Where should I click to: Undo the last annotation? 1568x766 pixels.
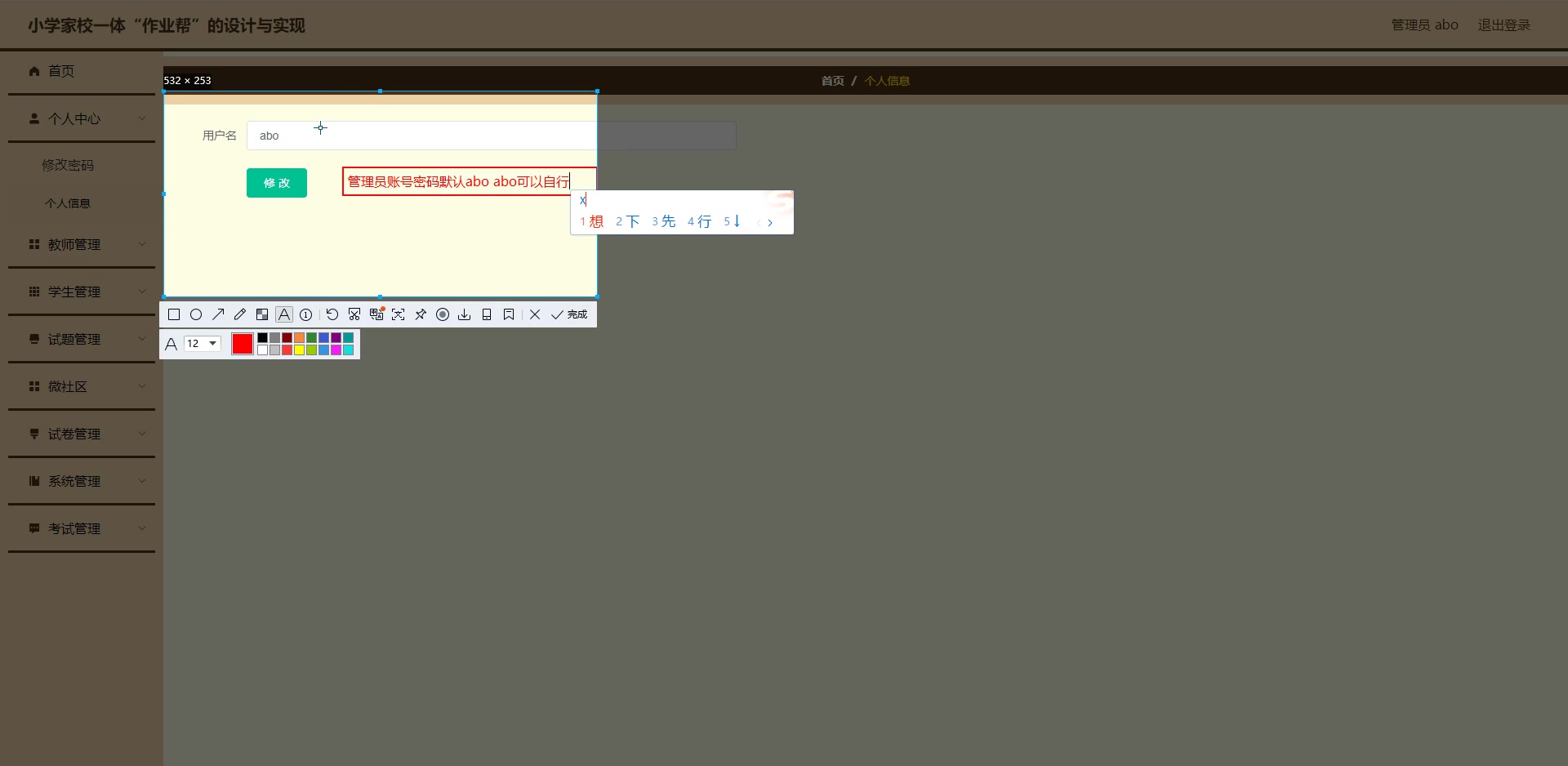point(332,314)
